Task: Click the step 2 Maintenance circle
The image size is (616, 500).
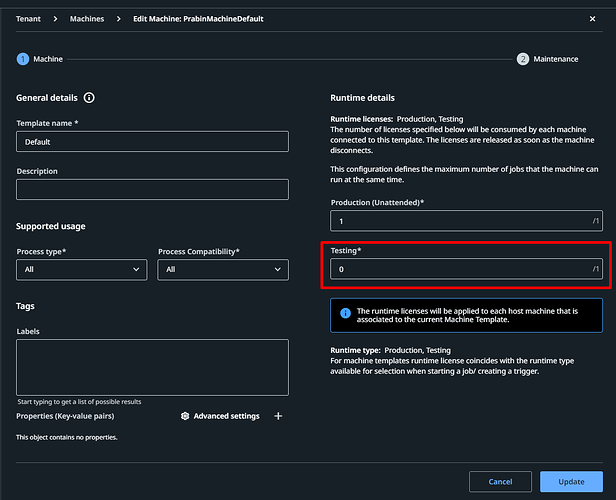Action: click(x=523, y=59)
